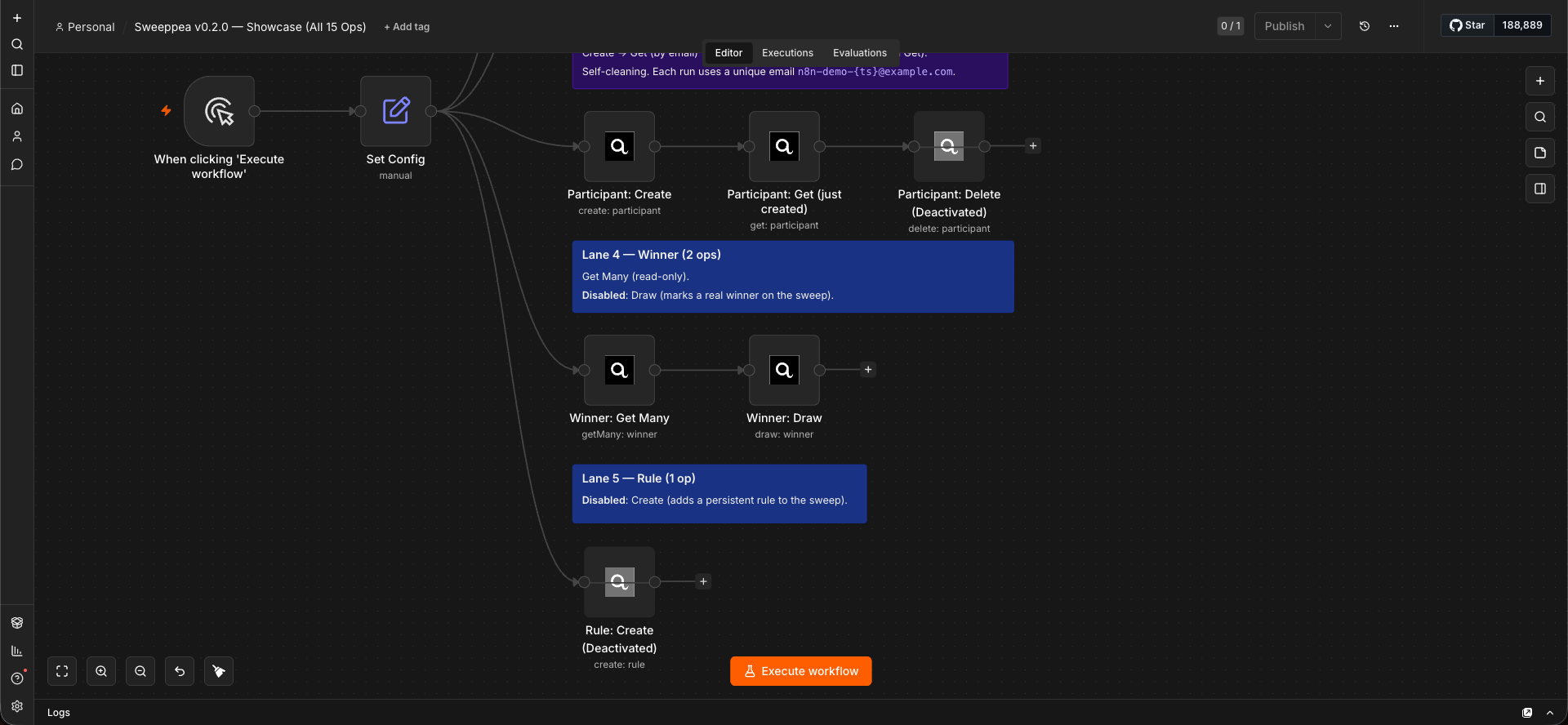Open the Help question mark icon
The height and width of the screenshot is (725, 1568).
coord(17,678)
